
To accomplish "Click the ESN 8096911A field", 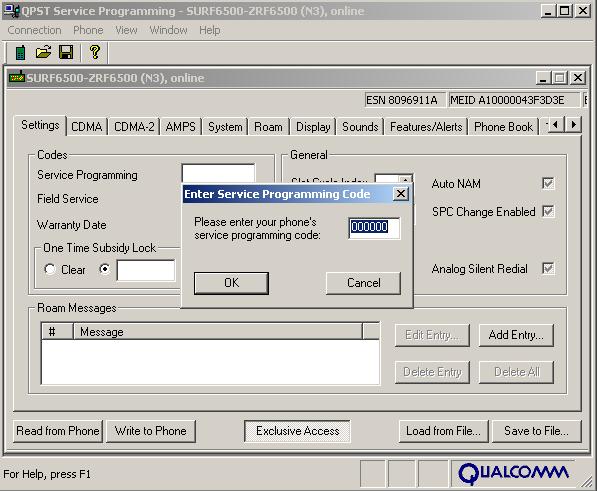I will coord(405,100).
